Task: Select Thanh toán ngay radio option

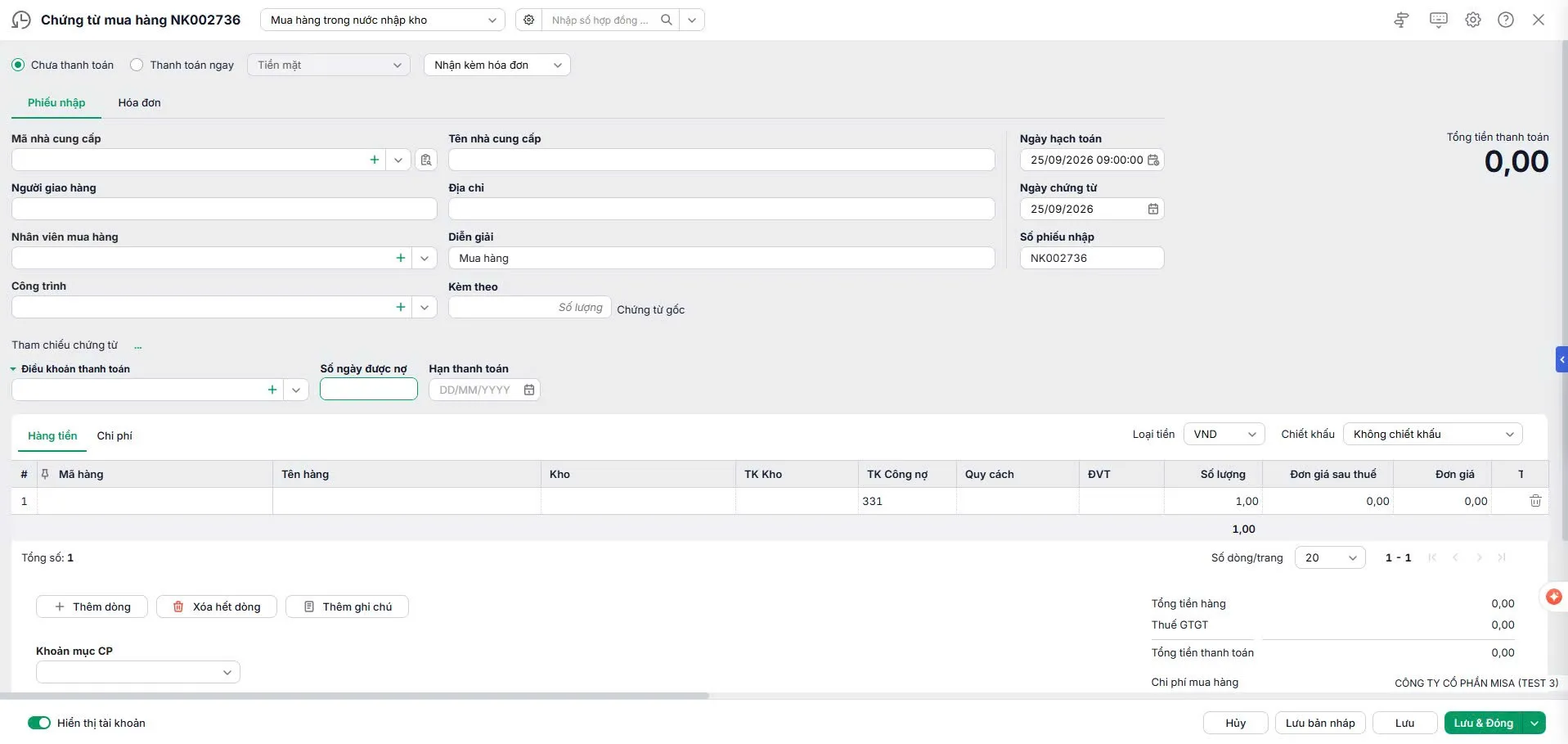Action: point(137,65)
